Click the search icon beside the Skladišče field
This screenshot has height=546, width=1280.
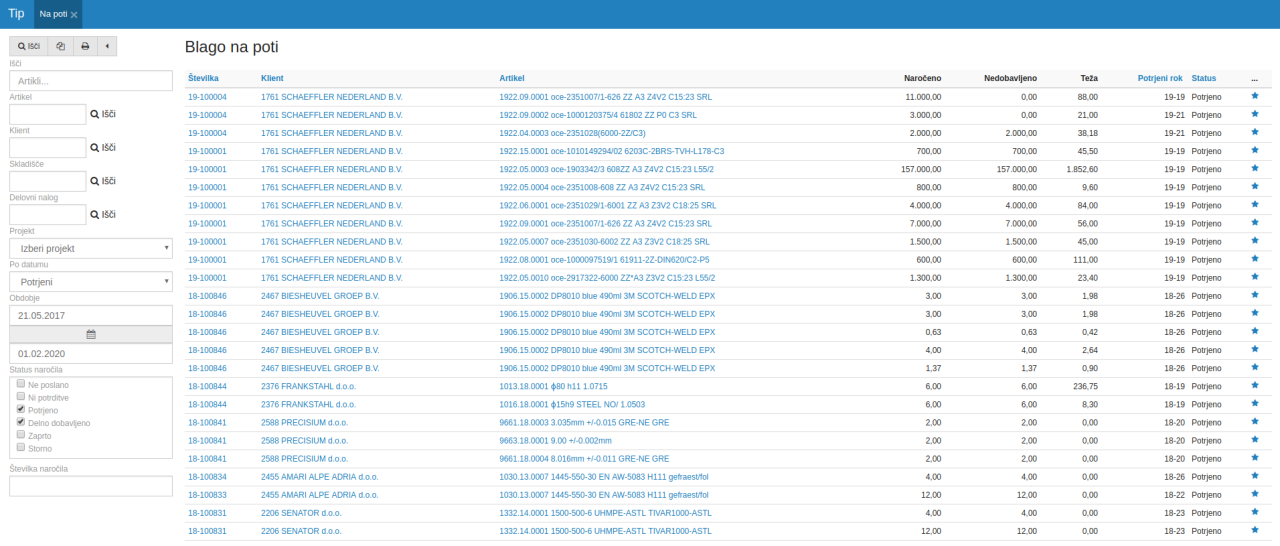point(95,181)
